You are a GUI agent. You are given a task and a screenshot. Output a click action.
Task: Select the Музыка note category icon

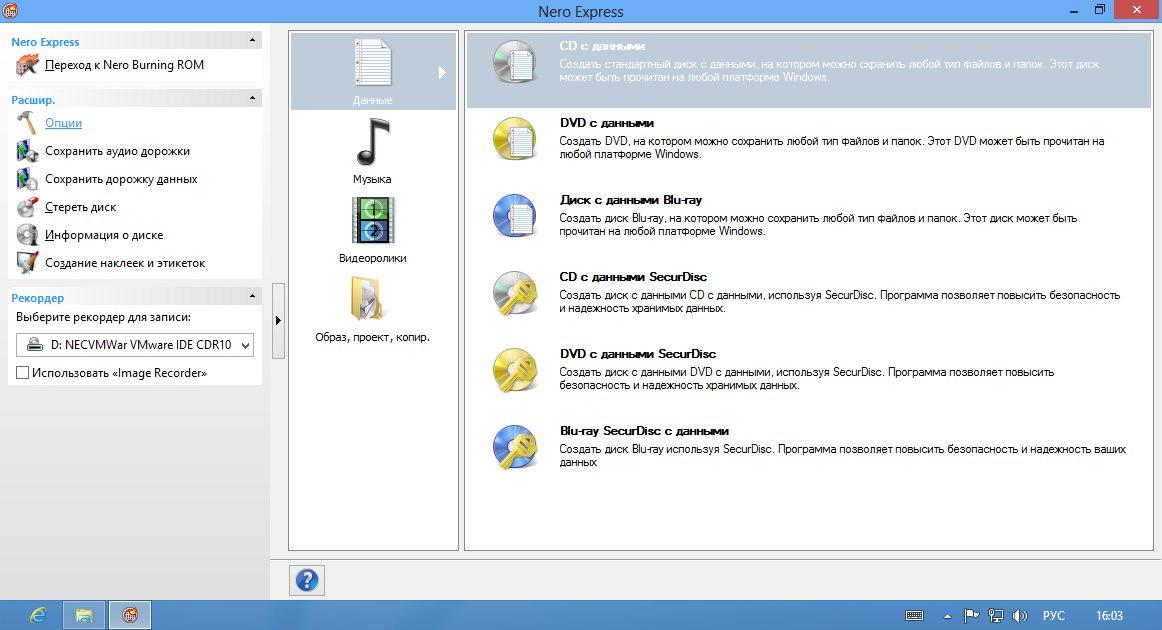[x=373, y=142]
